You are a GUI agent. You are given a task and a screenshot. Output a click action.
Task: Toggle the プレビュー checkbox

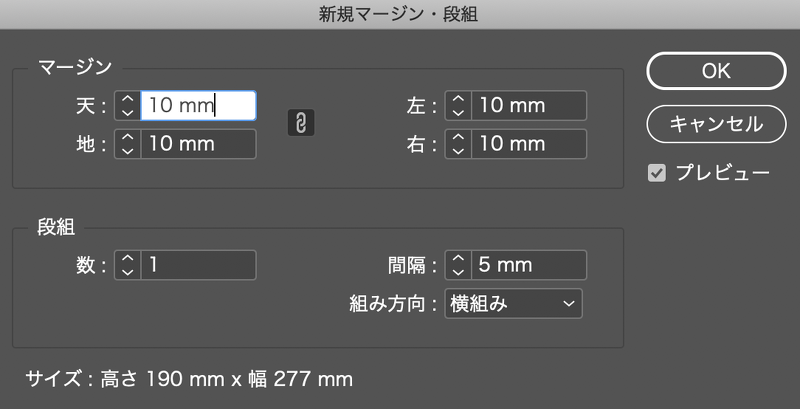pyautogui.click(x=657, y=173)
